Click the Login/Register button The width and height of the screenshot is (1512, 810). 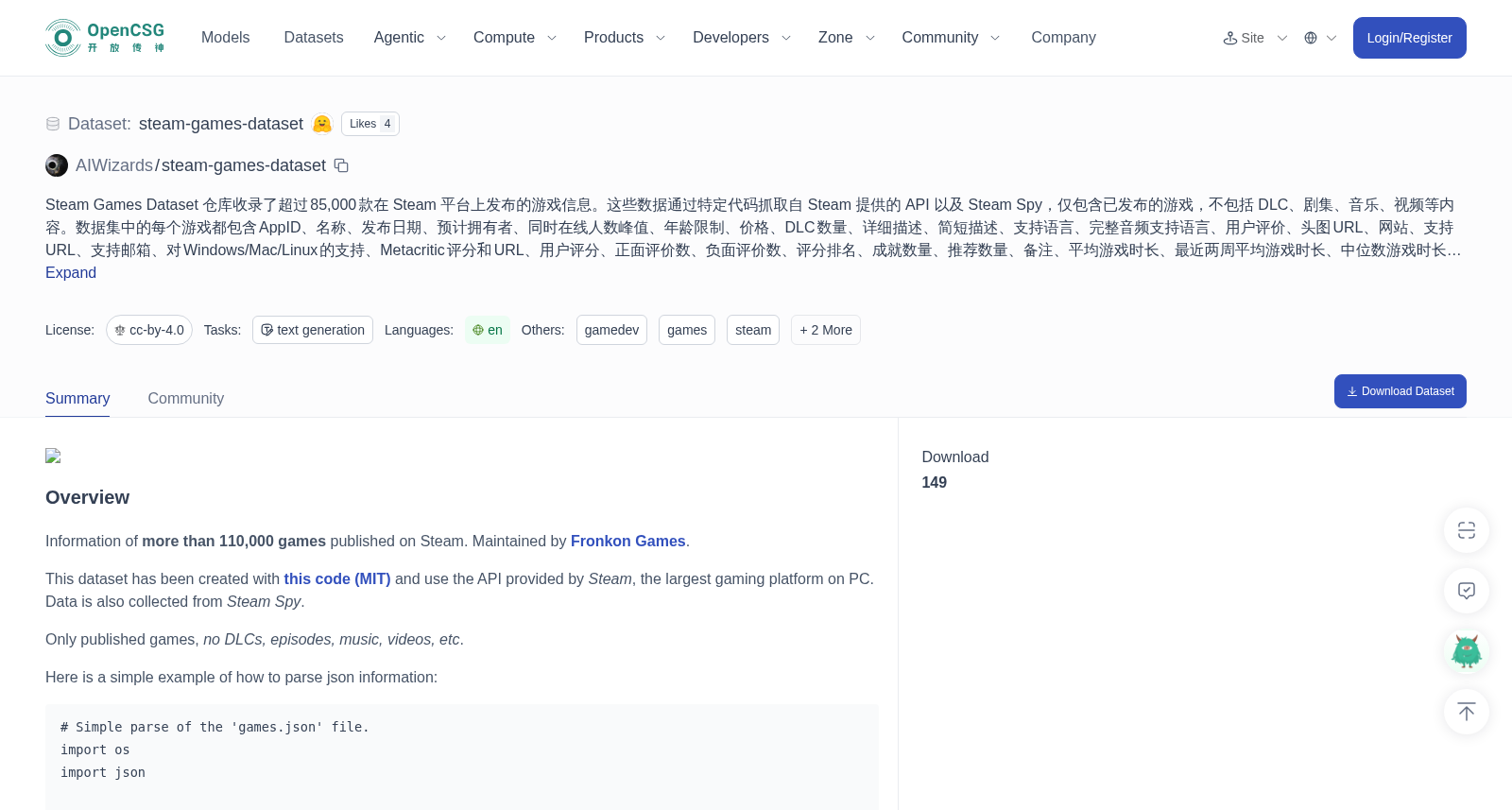coord(1409,38)
